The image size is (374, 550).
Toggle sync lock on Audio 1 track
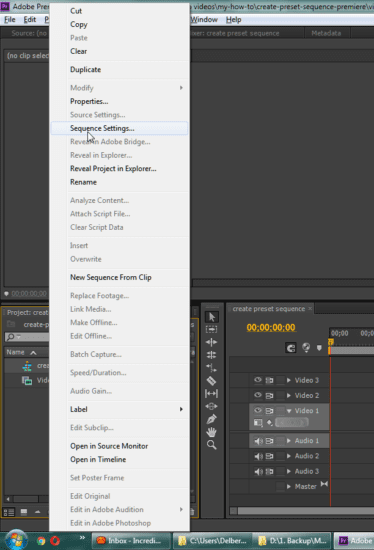[x=269, y=441]
